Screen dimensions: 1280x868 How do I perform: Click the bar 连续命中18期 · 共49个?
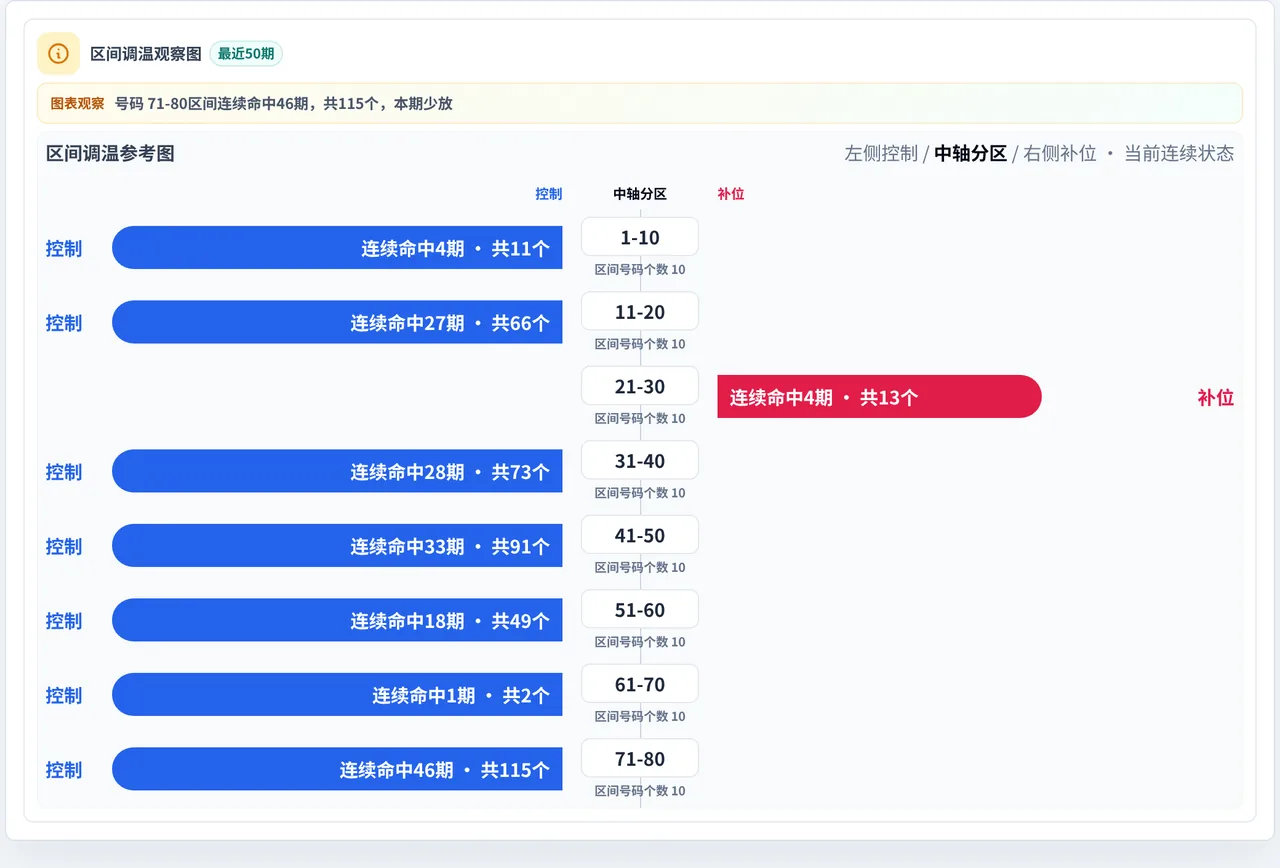(x=337, y=620)
